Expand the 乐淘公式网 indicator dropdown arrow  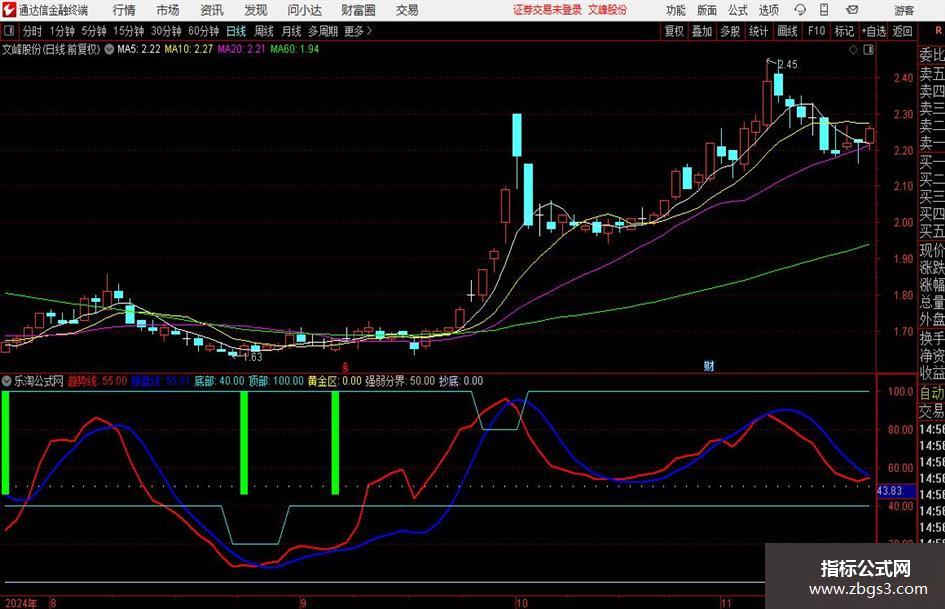7,381
